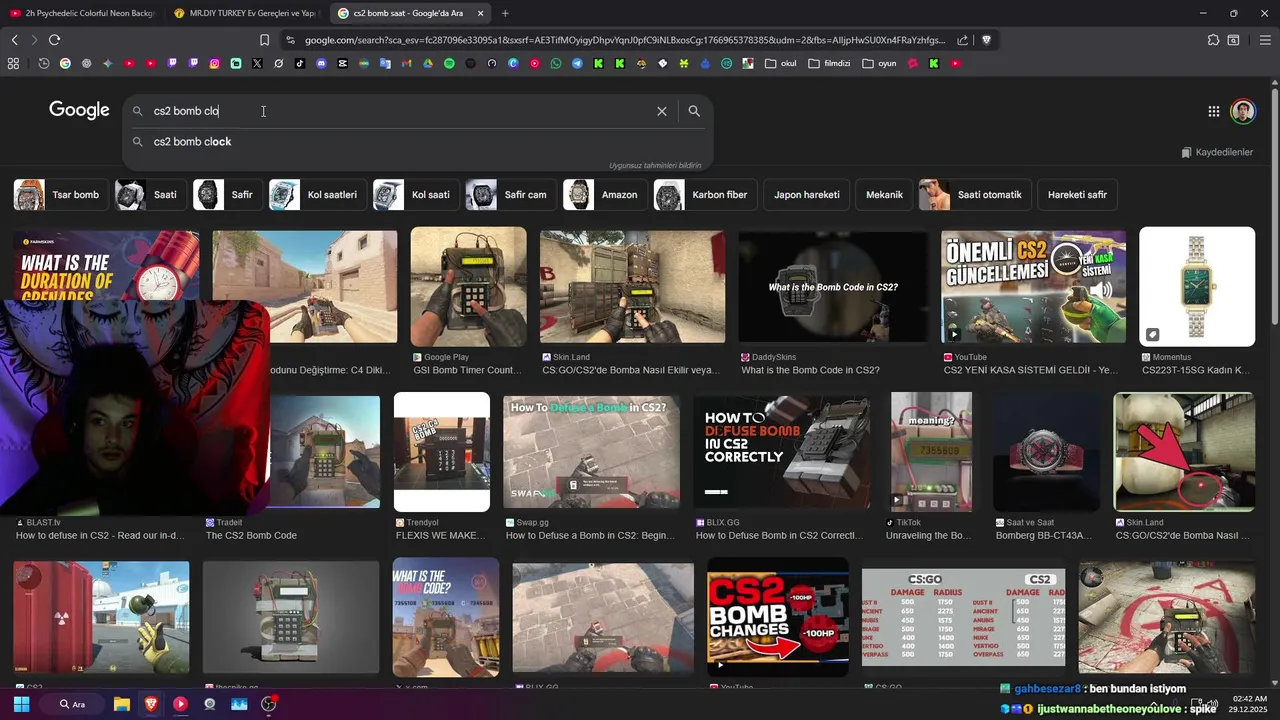Open the BLIX.GG How to Defuse Bomb image
The height and width of the screenshot is (720, 1280).
pyautogui.click(x=781, y=452)
